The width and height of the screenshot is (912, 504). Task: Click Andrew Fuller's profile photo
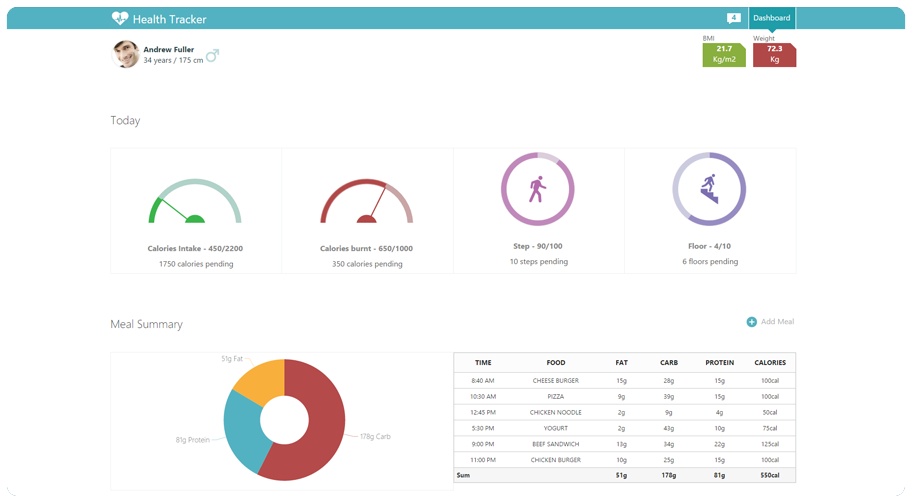125,54
